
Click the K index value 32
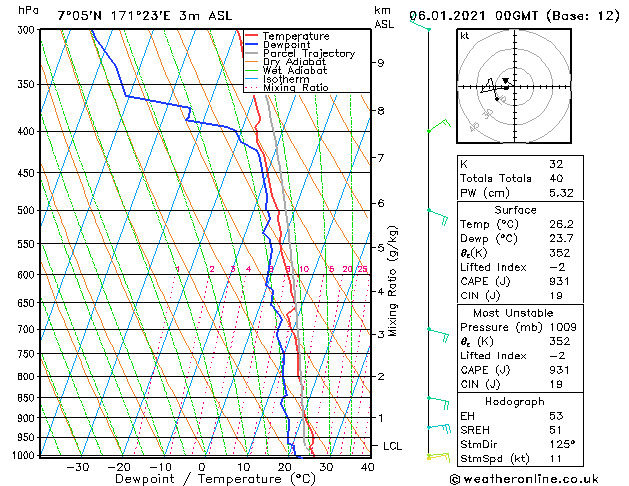coord(556,164)
